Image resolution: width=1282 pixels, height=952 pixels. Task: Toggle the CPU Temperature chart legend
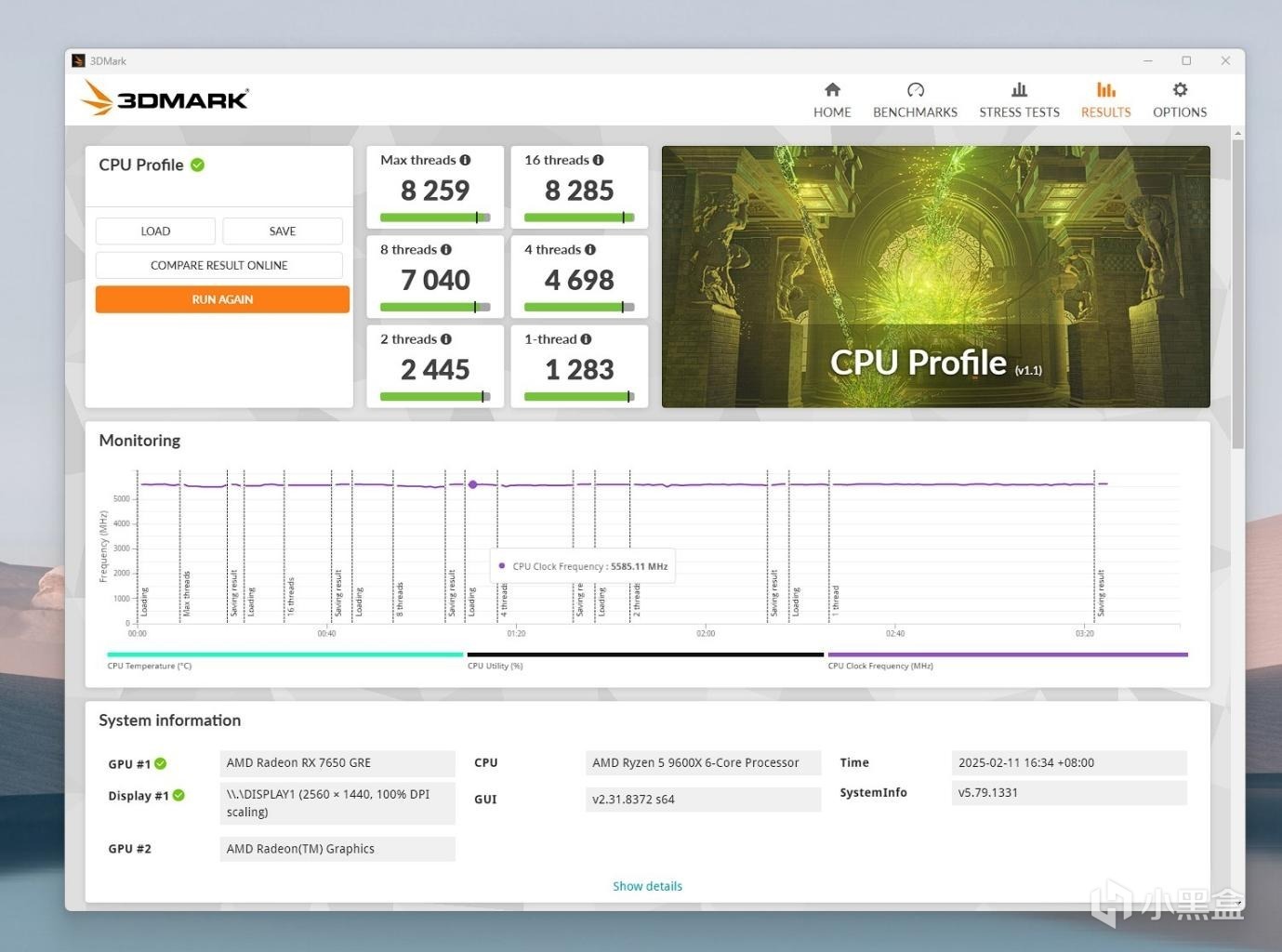coord(284,660)
